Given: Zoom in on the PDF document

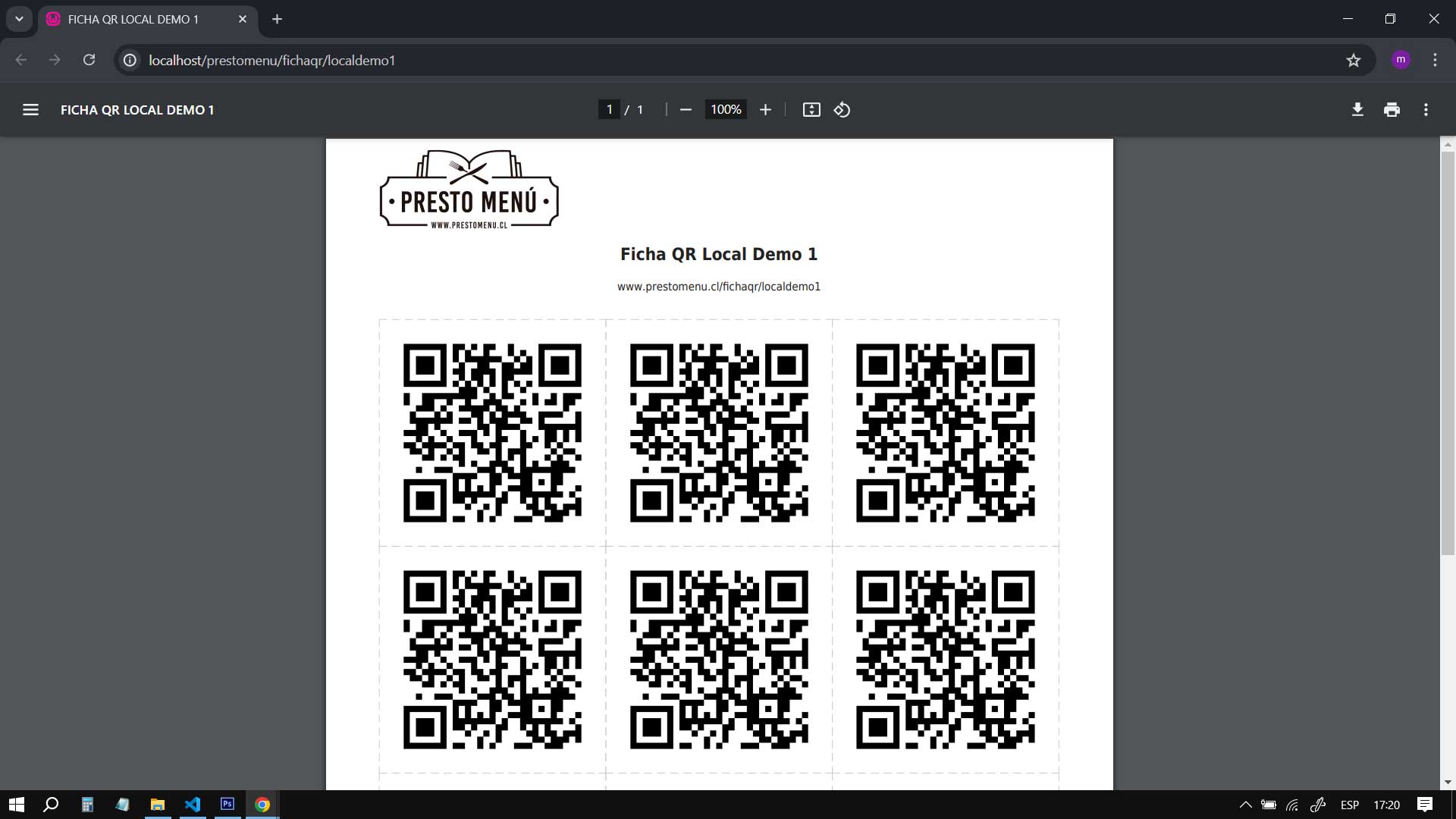Looking at the screenshot, I should point(765,110).
